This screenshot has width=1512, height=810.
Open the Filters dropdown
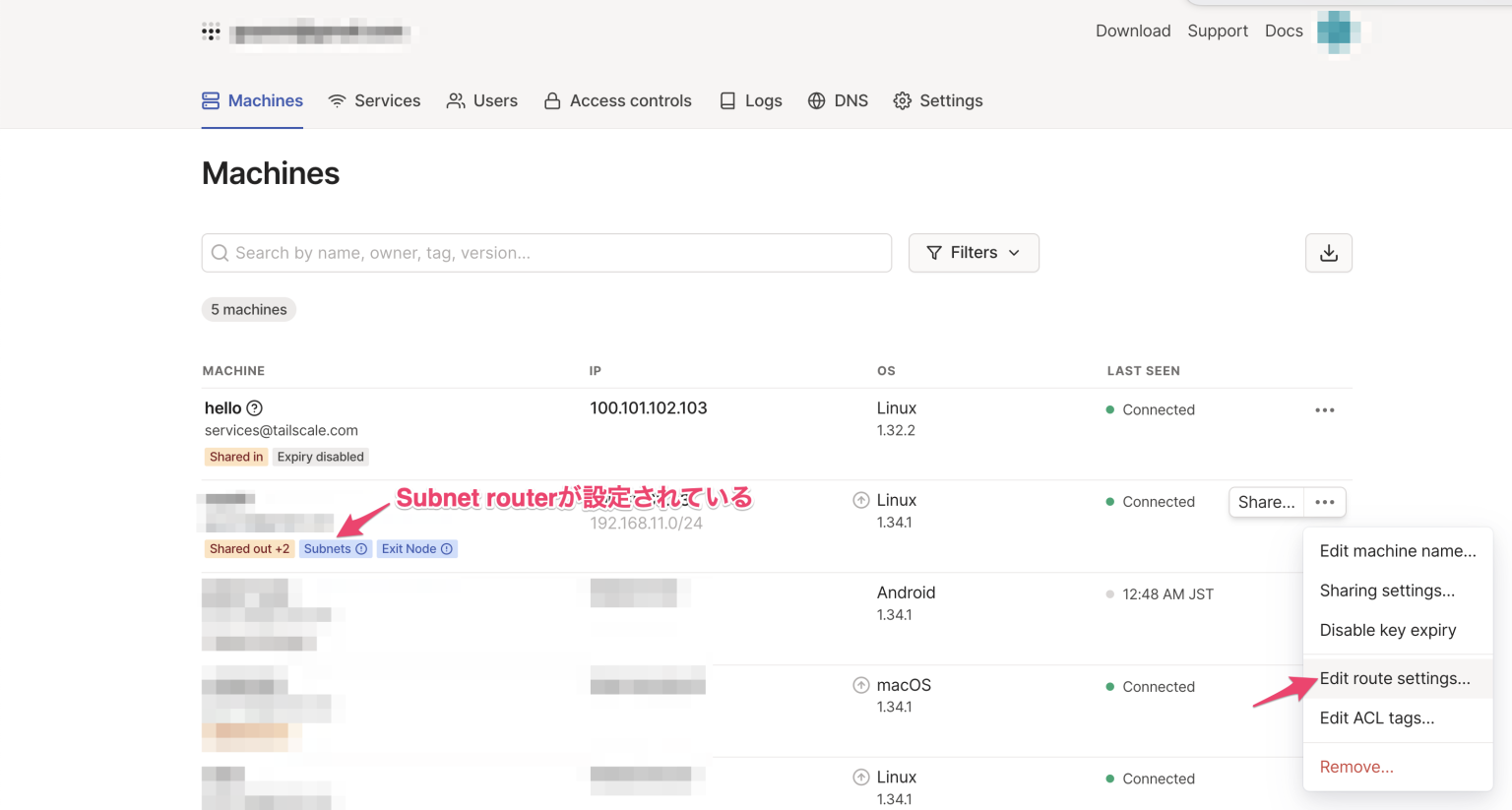click(974, 253)
